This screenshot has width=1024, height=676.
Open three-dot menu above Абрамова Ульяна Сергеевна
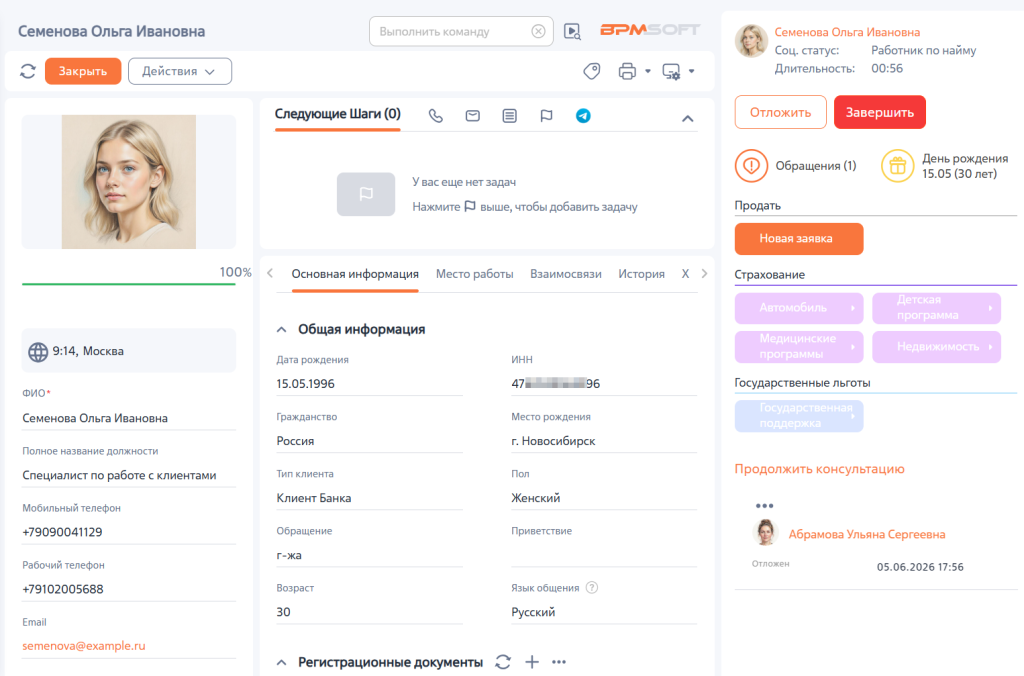[765, 506]
